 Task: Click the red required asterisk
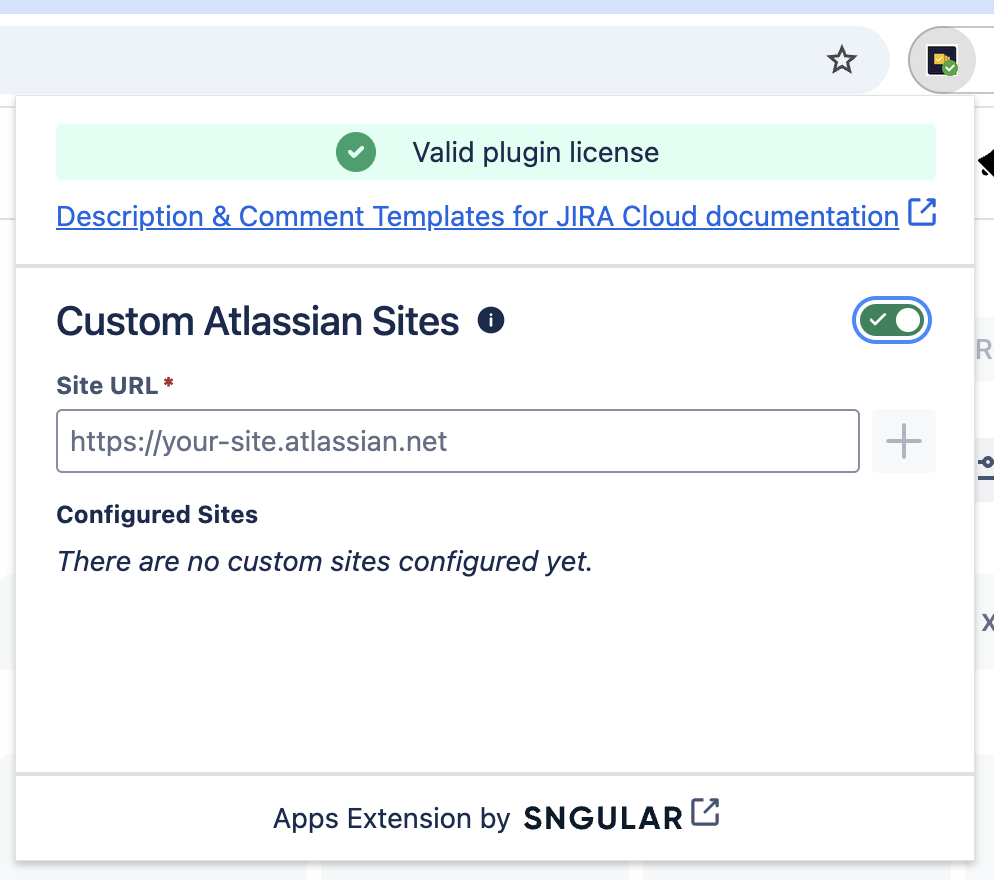168,384
